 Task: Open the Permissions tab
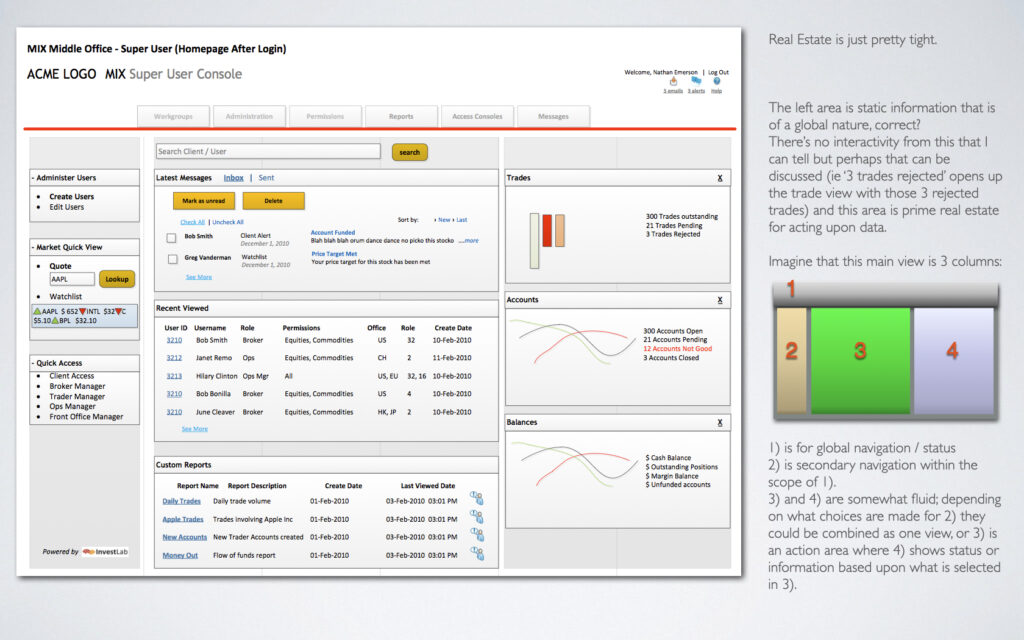tap(325, 117)
